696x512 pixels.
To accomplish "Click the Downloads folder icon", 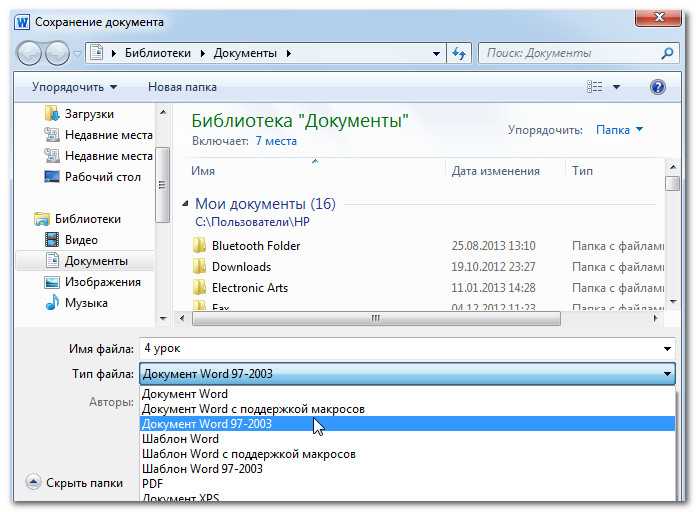I will point(200,266).
